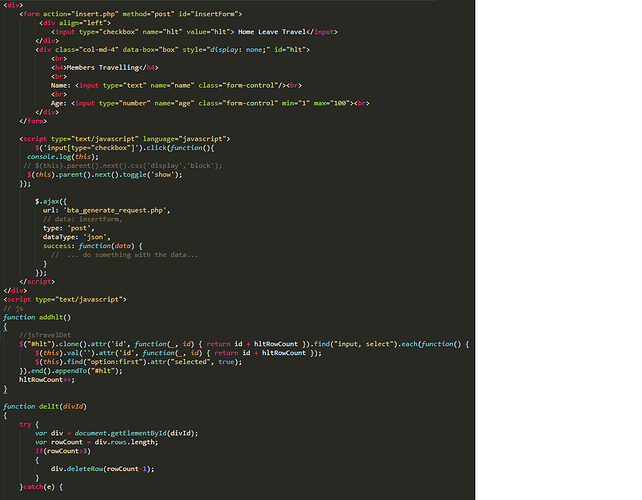Click the class="col-md-4" attribute
Image resolution: width=642 pixels, height=500 pixels.
click(x=87, y=50)
